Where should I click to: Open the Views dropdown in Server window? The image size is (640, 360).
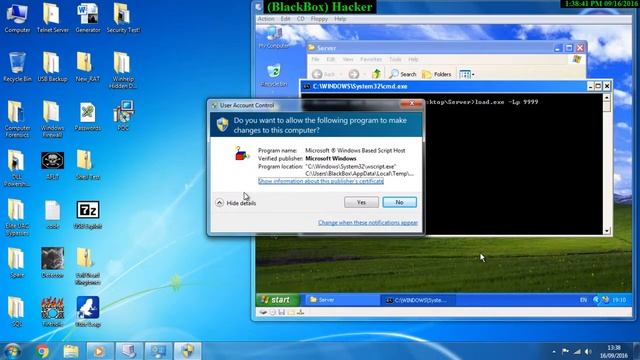coord(467,74)
